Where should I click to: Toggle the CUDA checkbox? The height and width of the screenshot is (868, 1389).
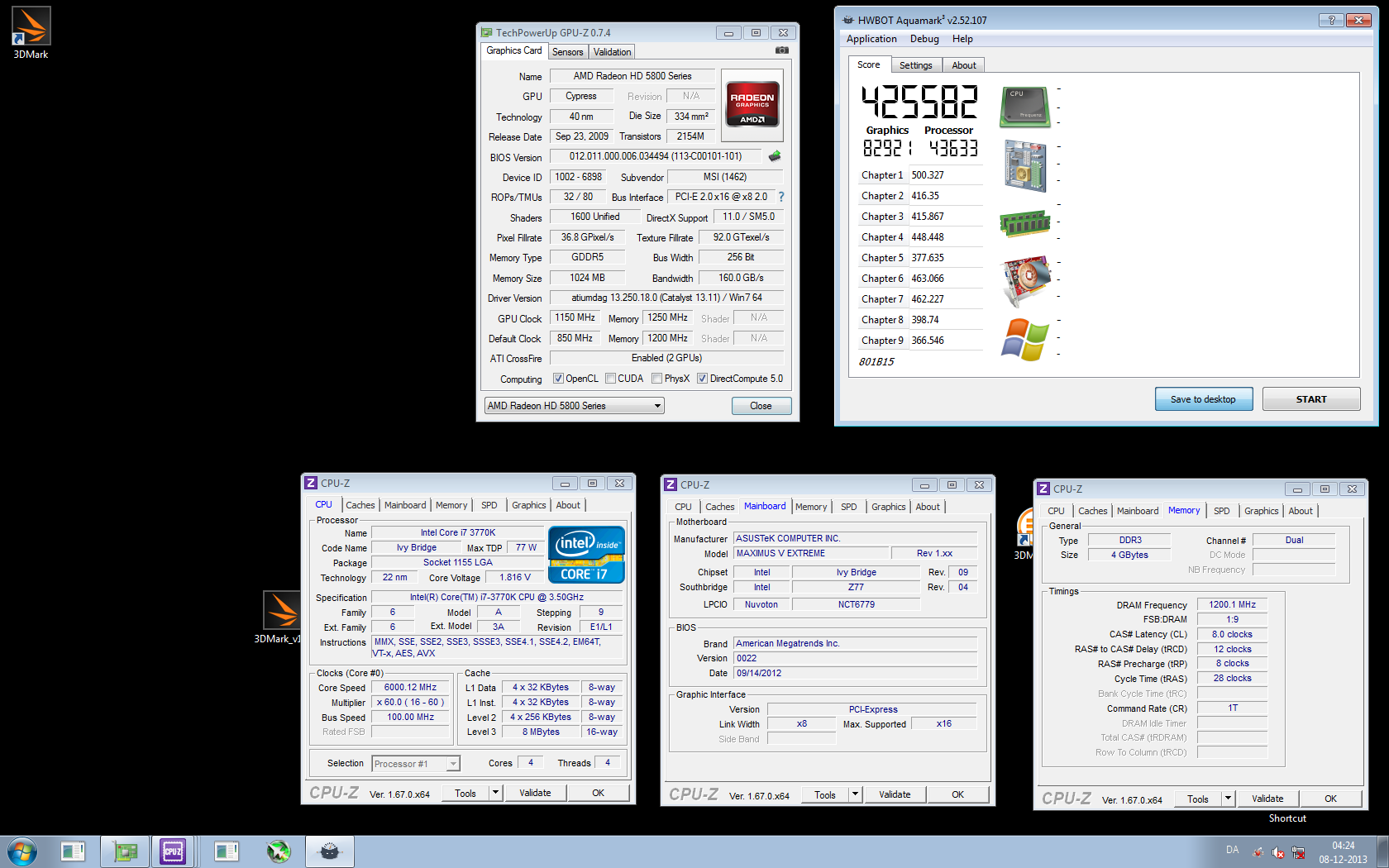(x=610, y=379)
